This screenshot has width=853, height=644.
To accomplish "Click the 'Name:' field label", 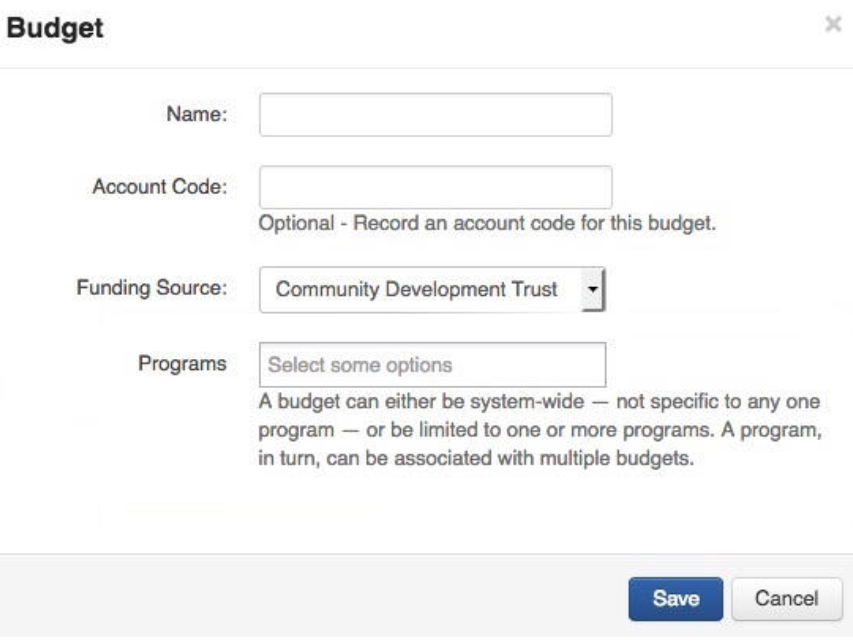I will 196,115.
